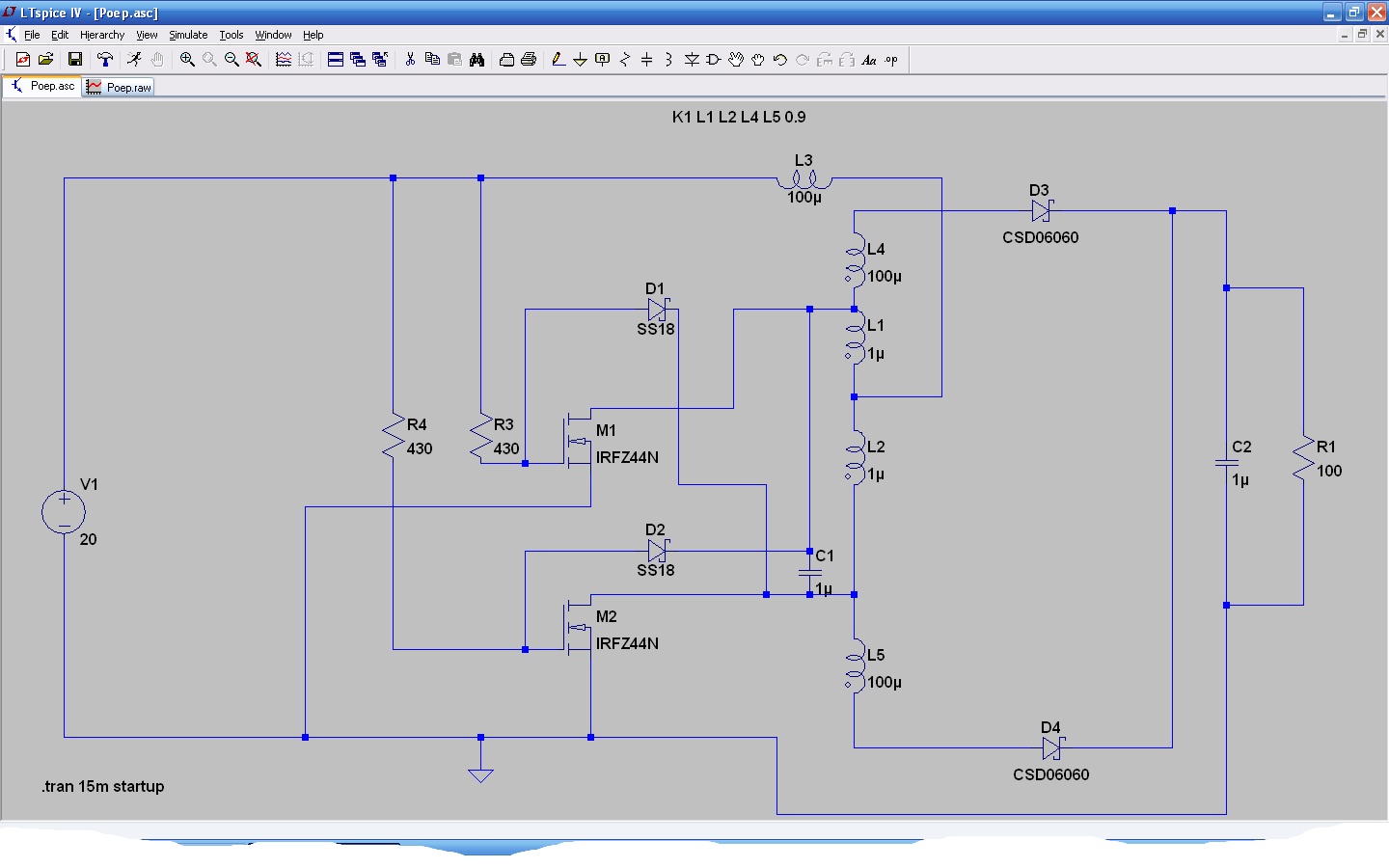Click the Diode placement tool
1389x868 pixels.
pyautogui.click(x=692, y=60)
